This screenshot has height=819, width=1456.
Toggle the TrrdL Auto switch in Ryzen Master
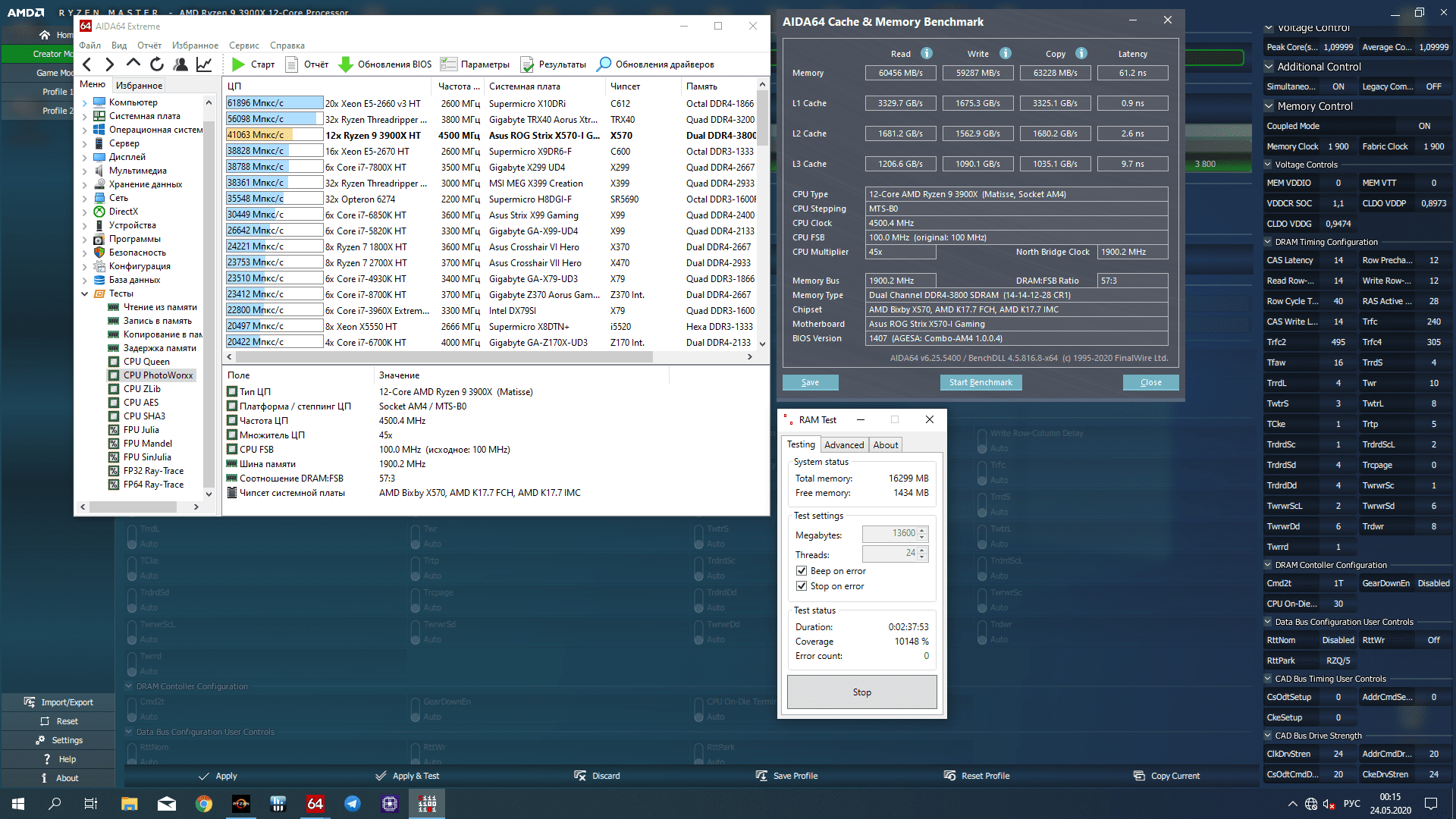(132, 536)
